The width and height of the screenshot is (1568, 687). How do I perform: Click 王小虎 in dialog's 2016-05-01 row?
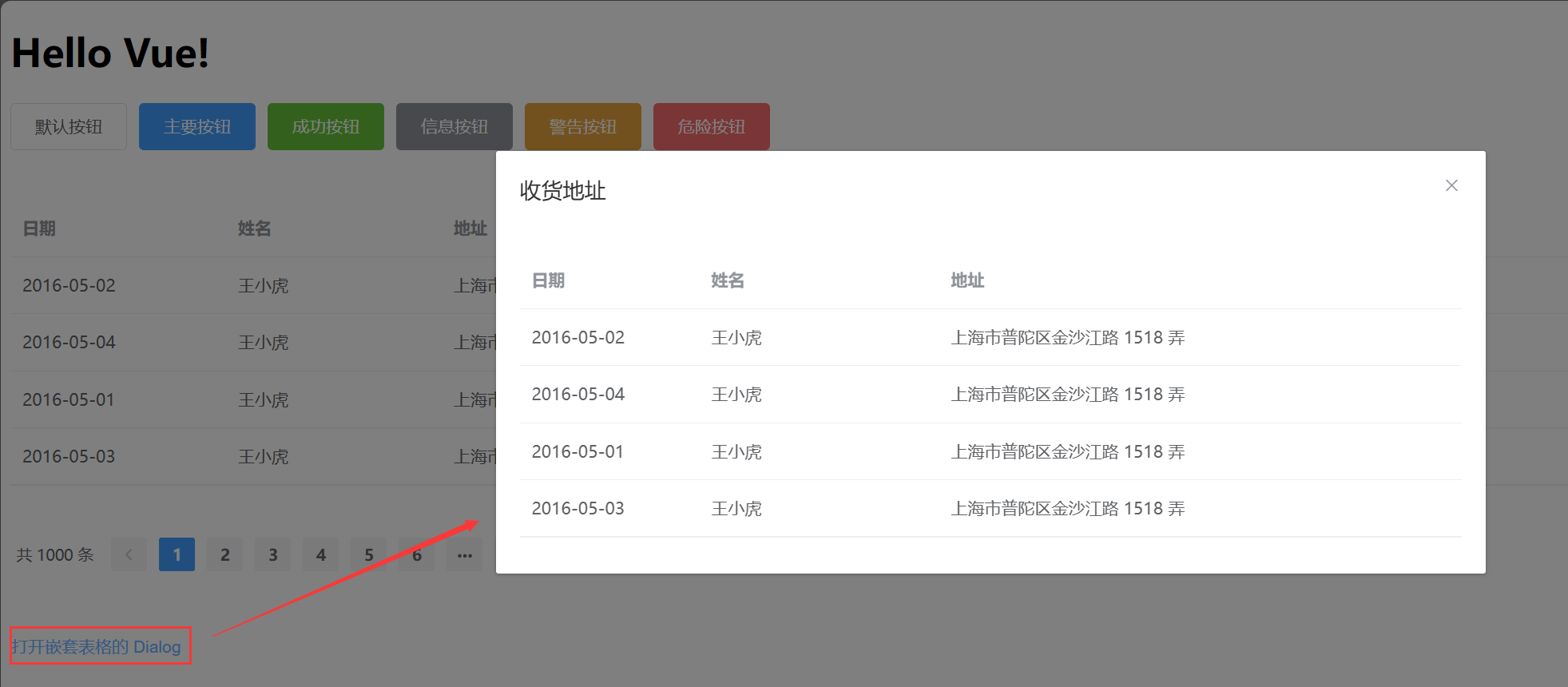point(736,451)
